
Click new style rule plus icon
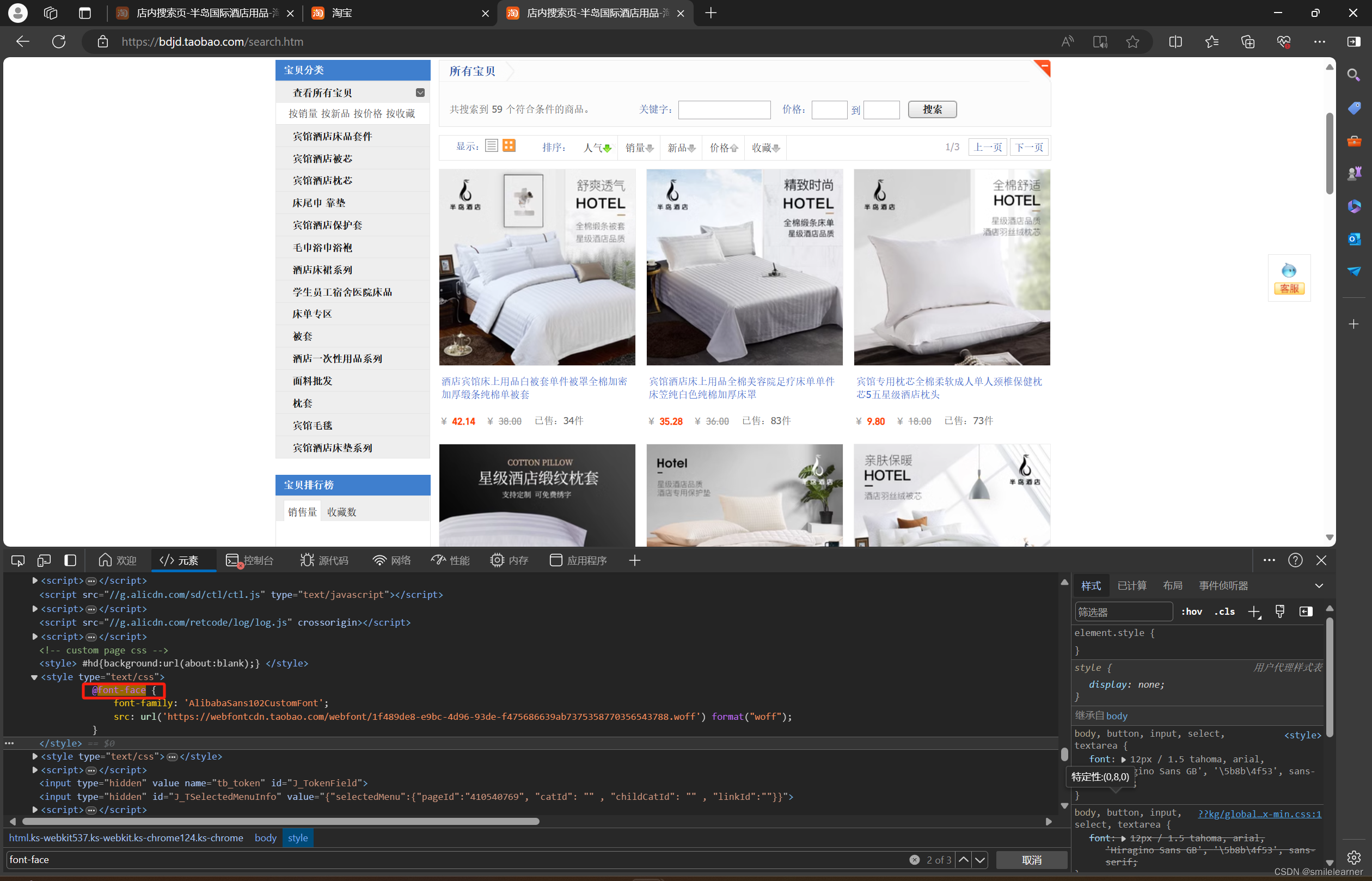(x=1254, y=611)
